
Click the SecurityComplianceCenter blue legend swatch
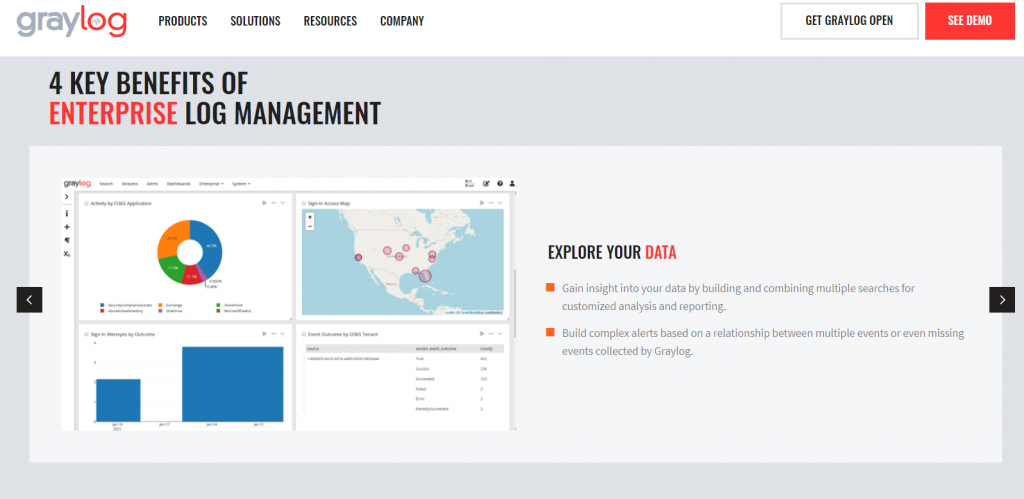(x=103, y=305)
